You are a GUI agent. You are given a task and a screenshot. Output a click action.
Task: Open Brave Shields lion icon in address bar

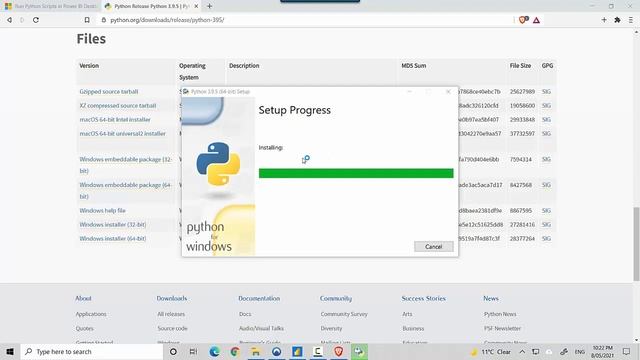point(523,20)
